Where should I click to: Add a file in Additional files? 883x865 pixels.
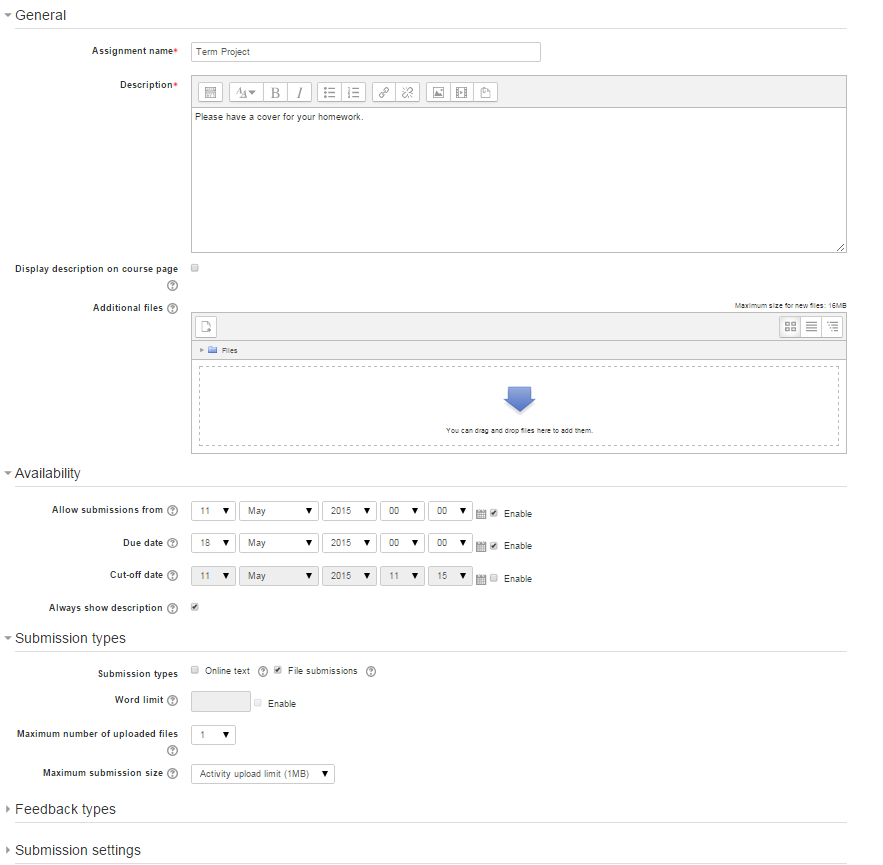[x=206, y=327]
